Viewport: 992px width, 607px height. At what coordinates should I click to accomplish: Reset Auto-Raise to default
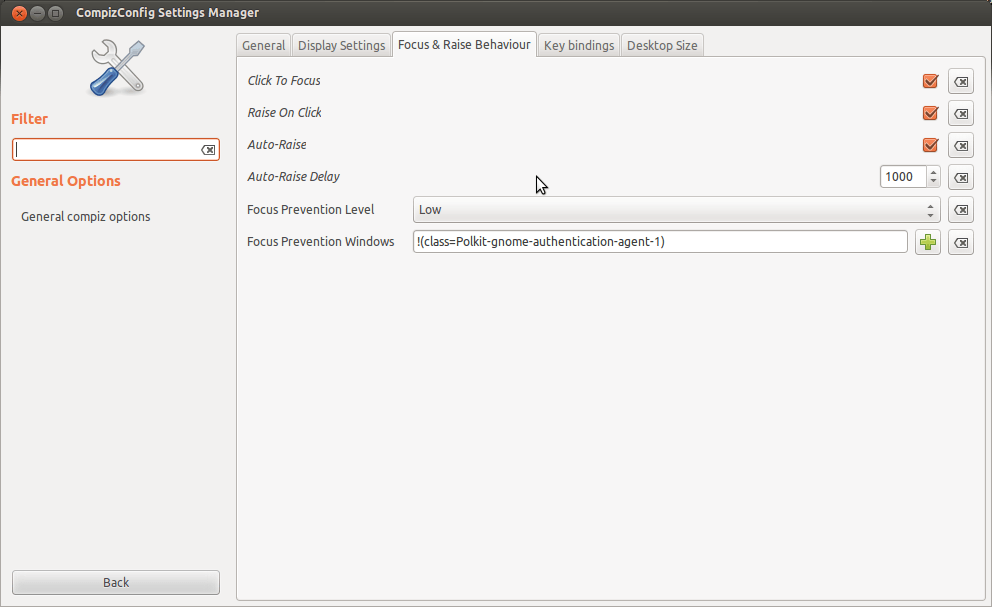(x=960, y=146)
